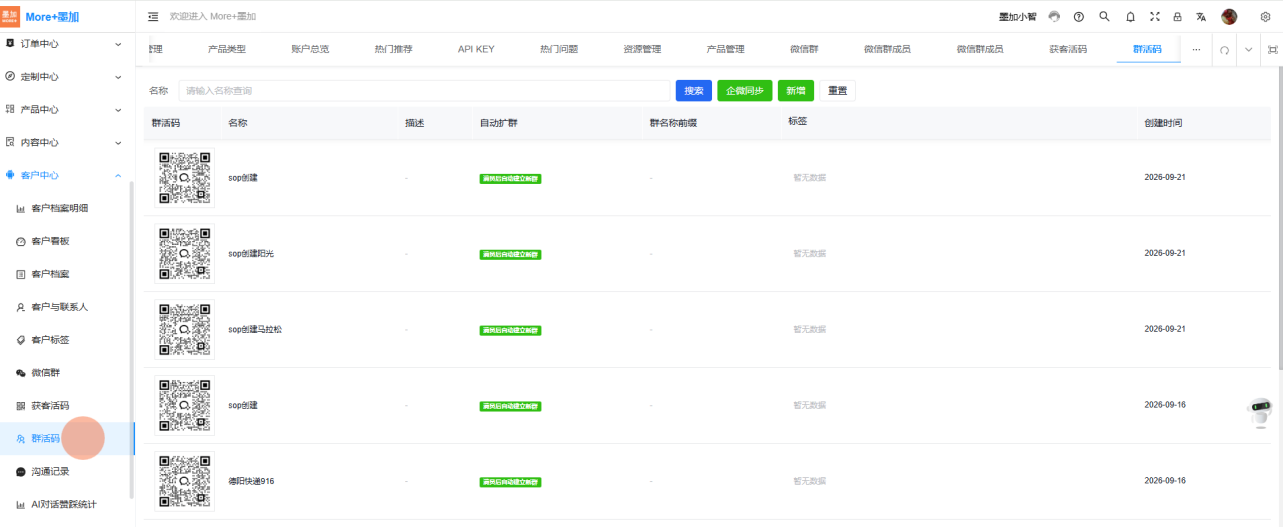Viewport: 1283px width, 527px height.
Task: Open the QR code of sop创建阳光
Action: 185,253
